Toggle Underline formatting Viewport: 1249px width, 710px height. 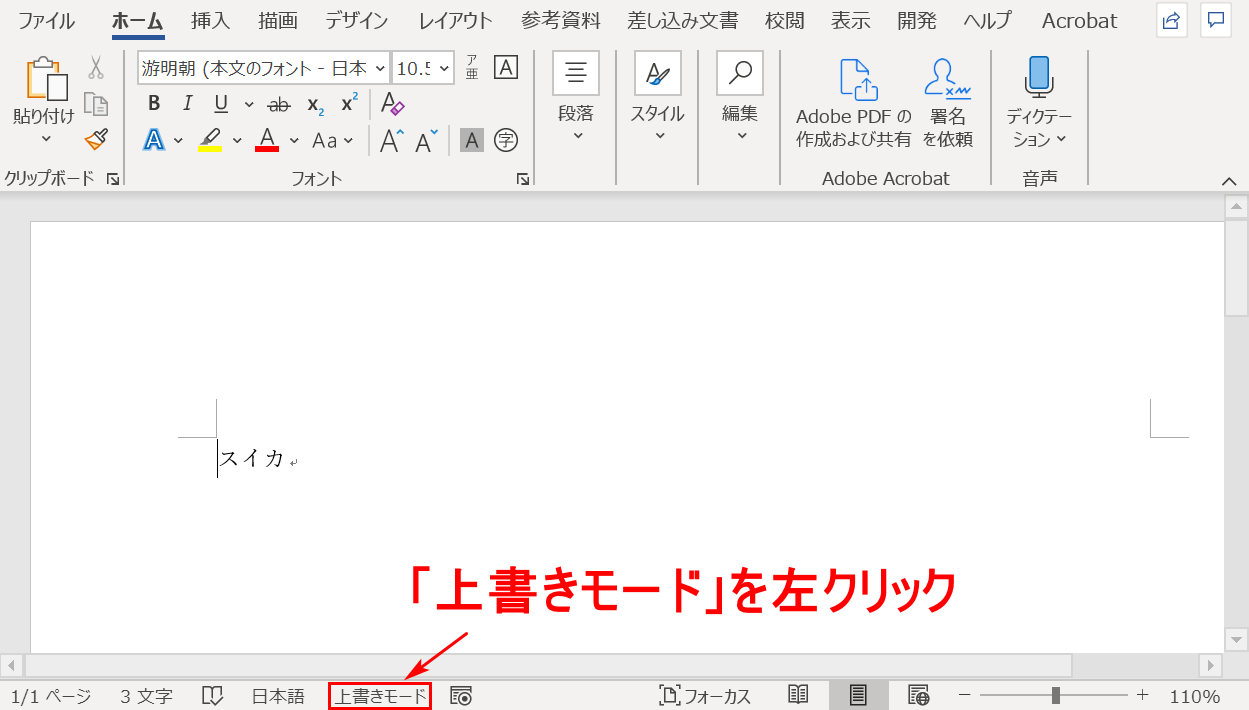pos(221,104)
